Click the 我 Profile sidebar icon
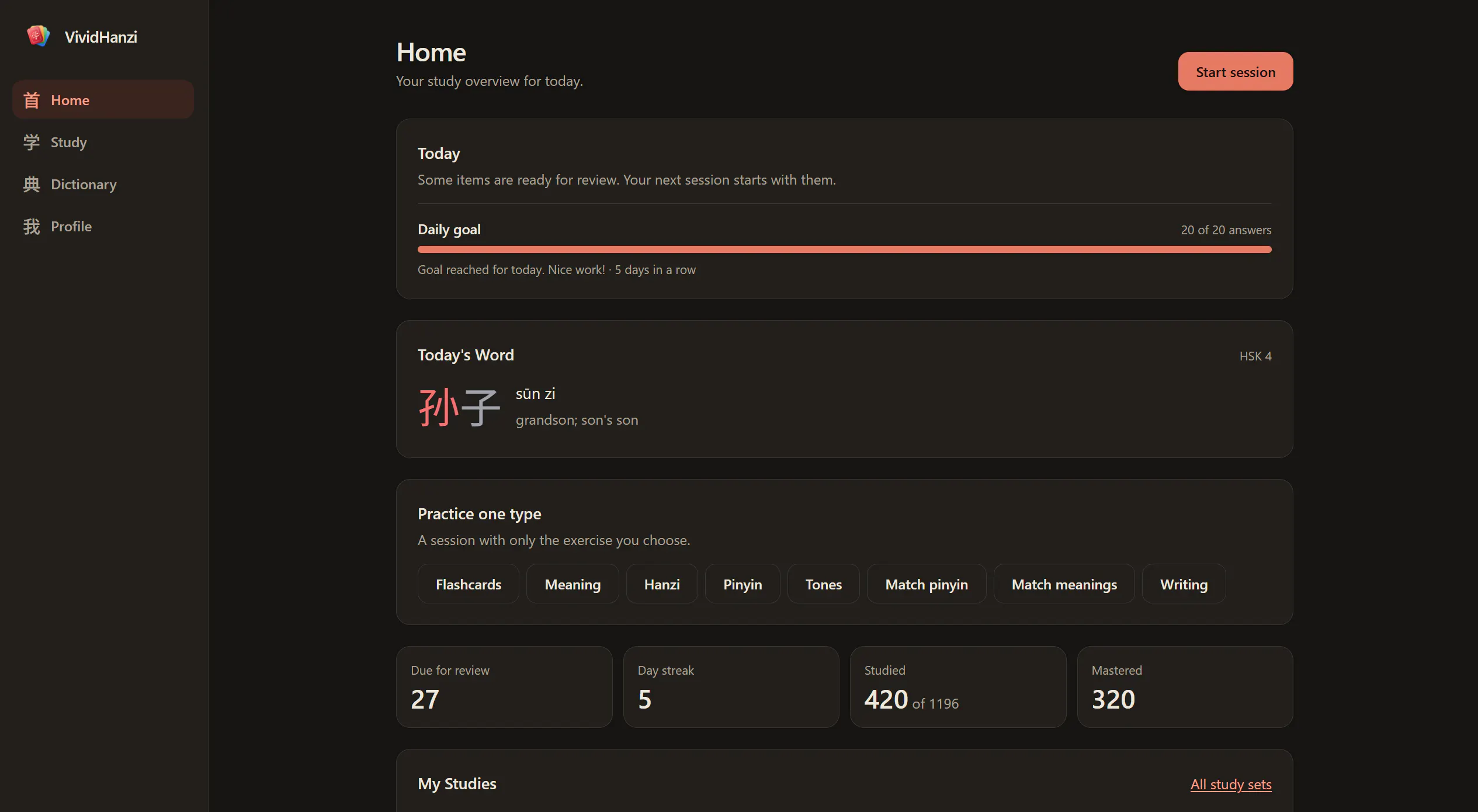 (x=32, y=227)
